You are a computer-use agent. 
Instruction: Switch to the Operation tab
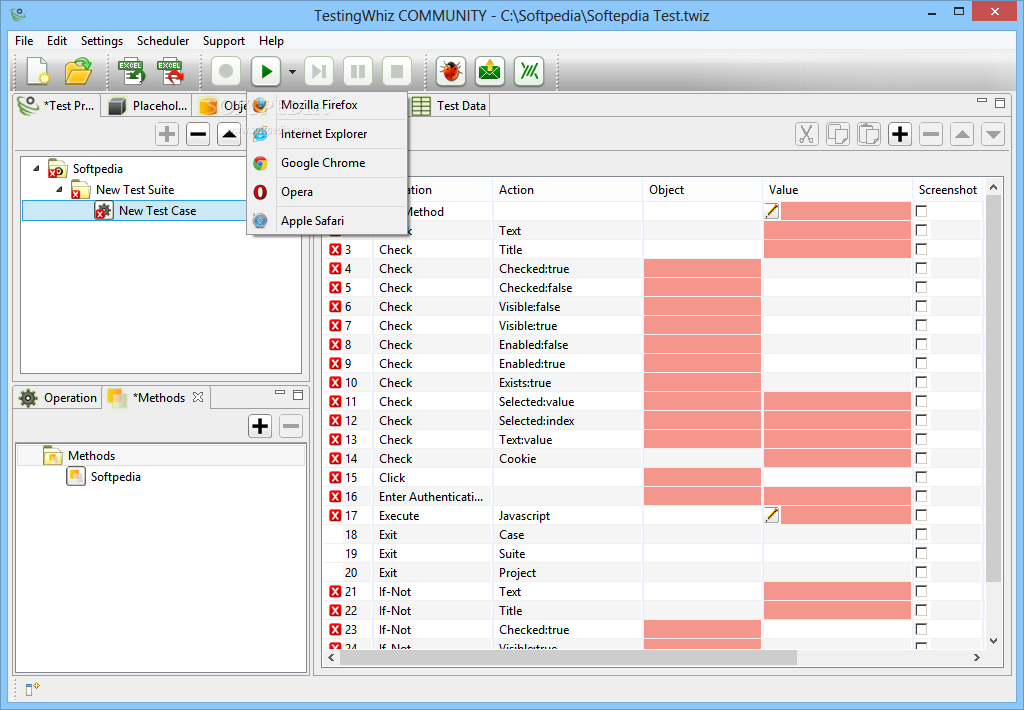(x=57, y=398)
